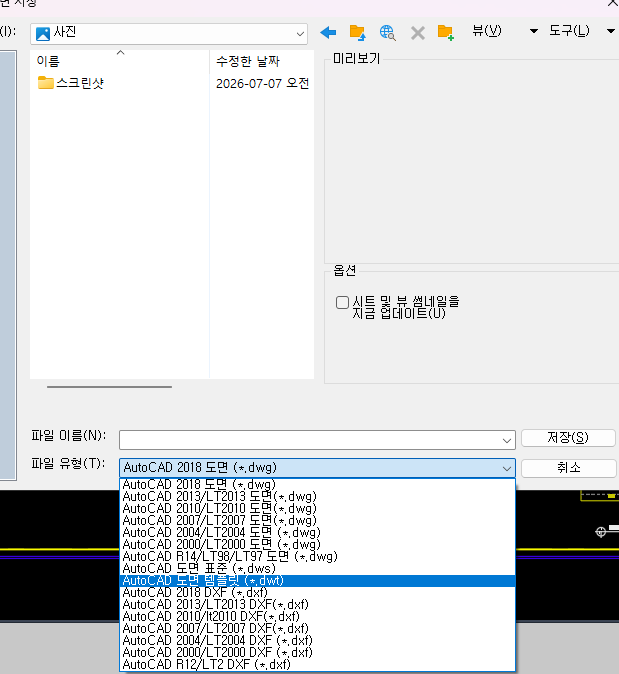Select highlighted AutoCAD 도면 템플릿 (*.dwt)
This screenshot has width=619, height=674.
coord(317,581)
